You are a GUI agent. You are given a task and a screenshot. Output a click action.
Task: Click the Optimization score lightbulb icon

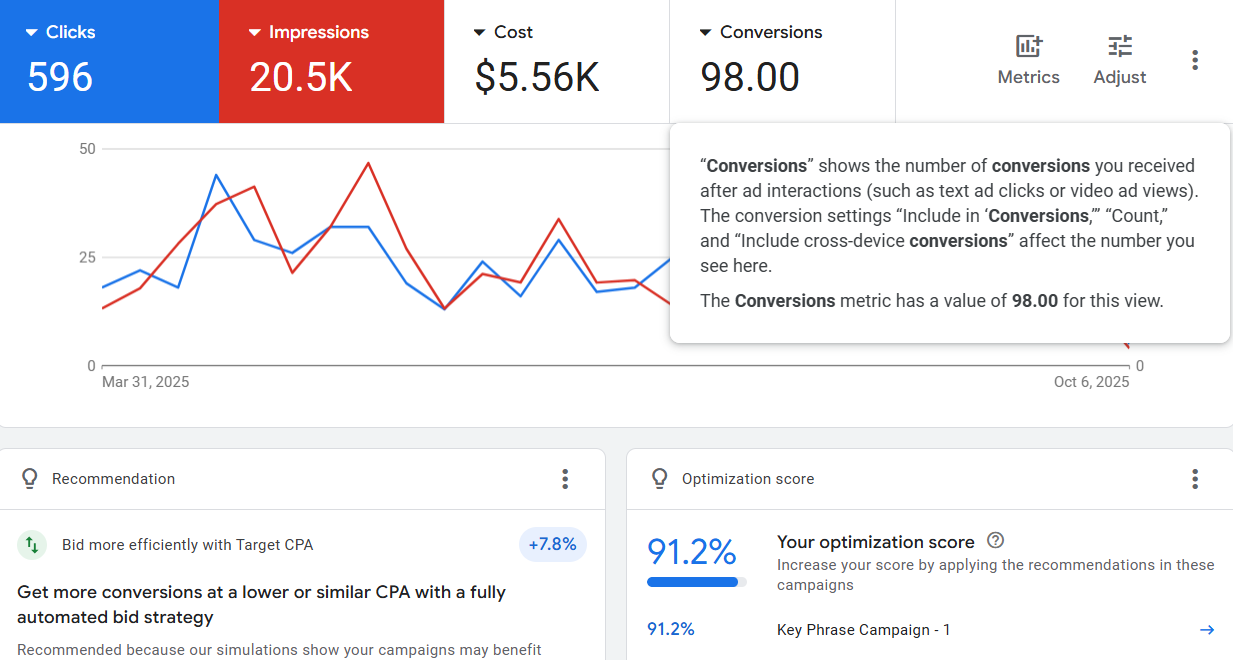pos(659,479)
